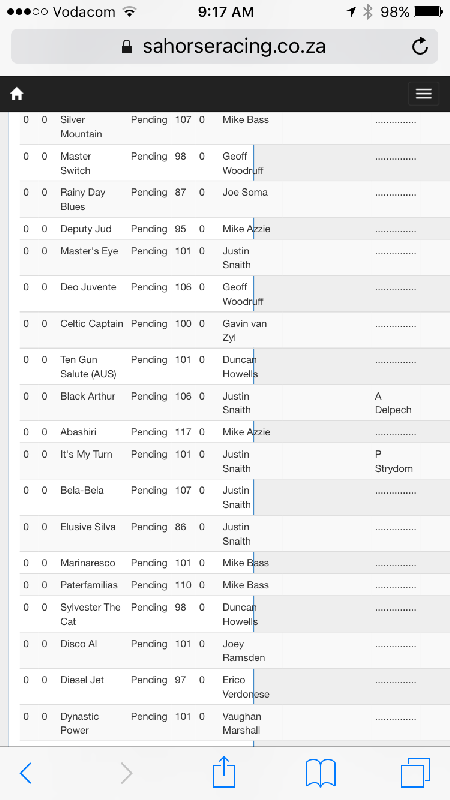Viewport: 450px width, 800px height.
Task: Tap Ten Gun Salute (AUS) entry
Action: [88, 366]
